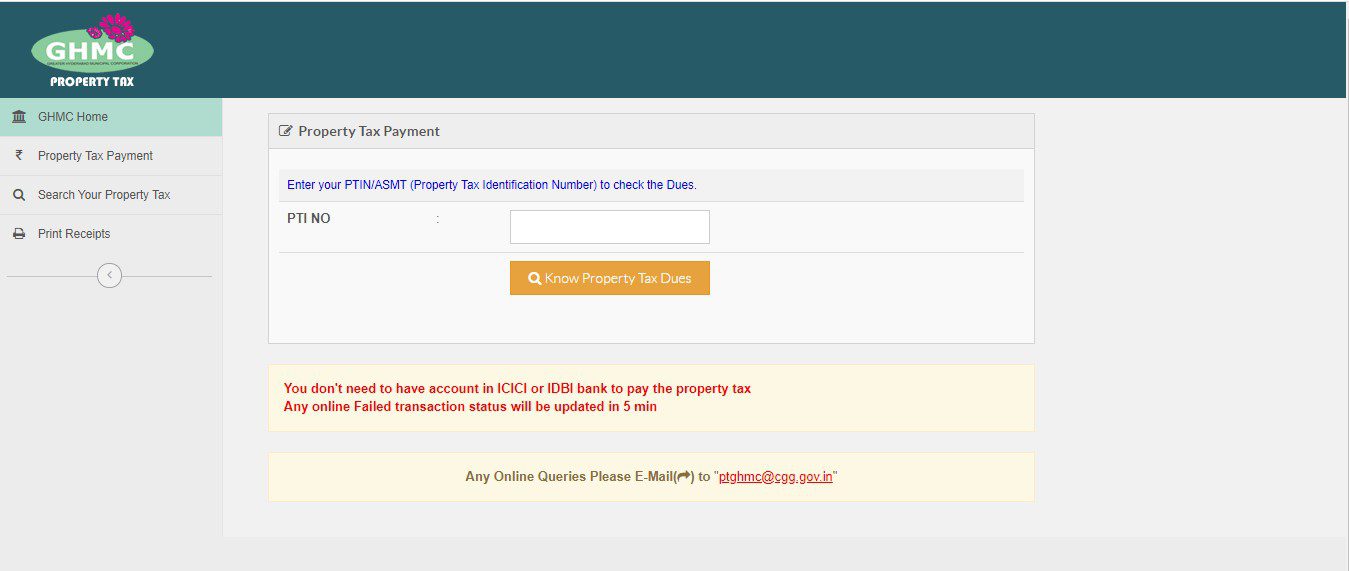Image resolution: width=1349 pixels, height=571 pixels.
Task: Click the Property Tax Payment panel heading
Action: click(x=369, y=131)
